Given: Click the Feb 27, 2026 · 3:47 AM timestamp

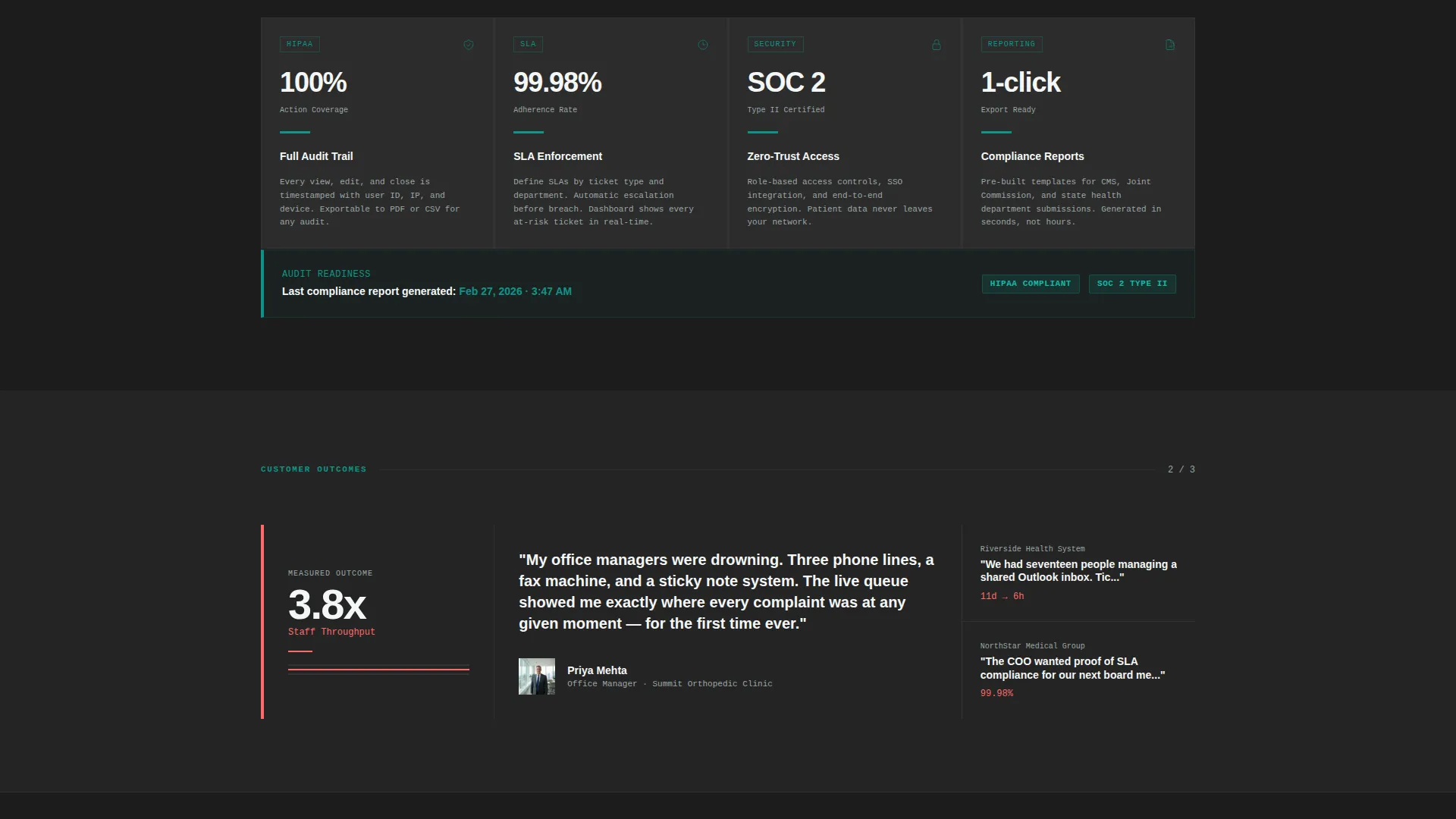Looking at the screenshot, I should [x=515, y=291].
